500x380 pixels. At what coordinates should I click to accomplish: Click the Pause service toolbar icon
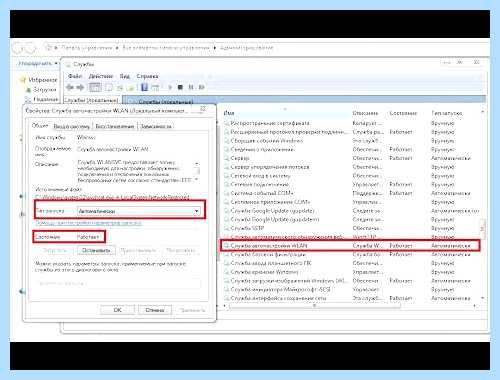(x=191, y=87)
